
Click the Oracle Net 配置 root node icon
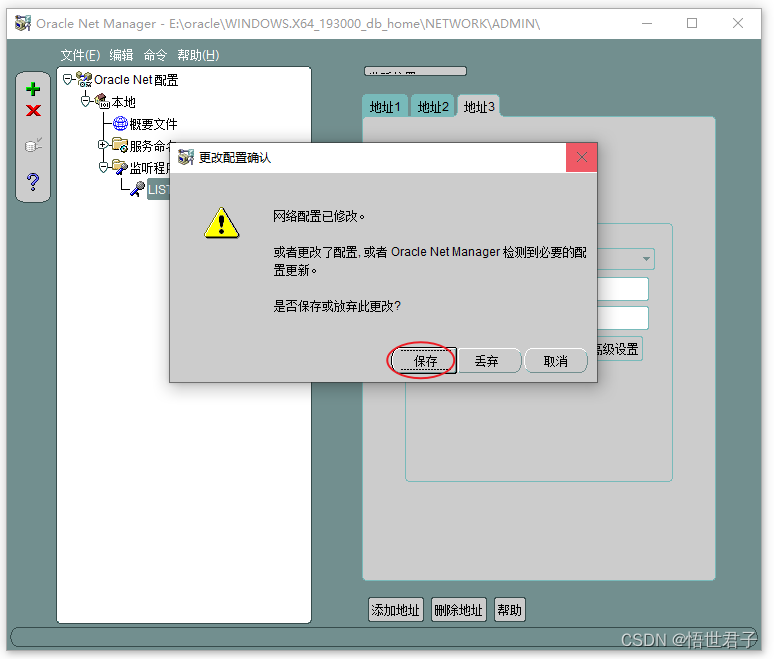click(x=84, y=79)
